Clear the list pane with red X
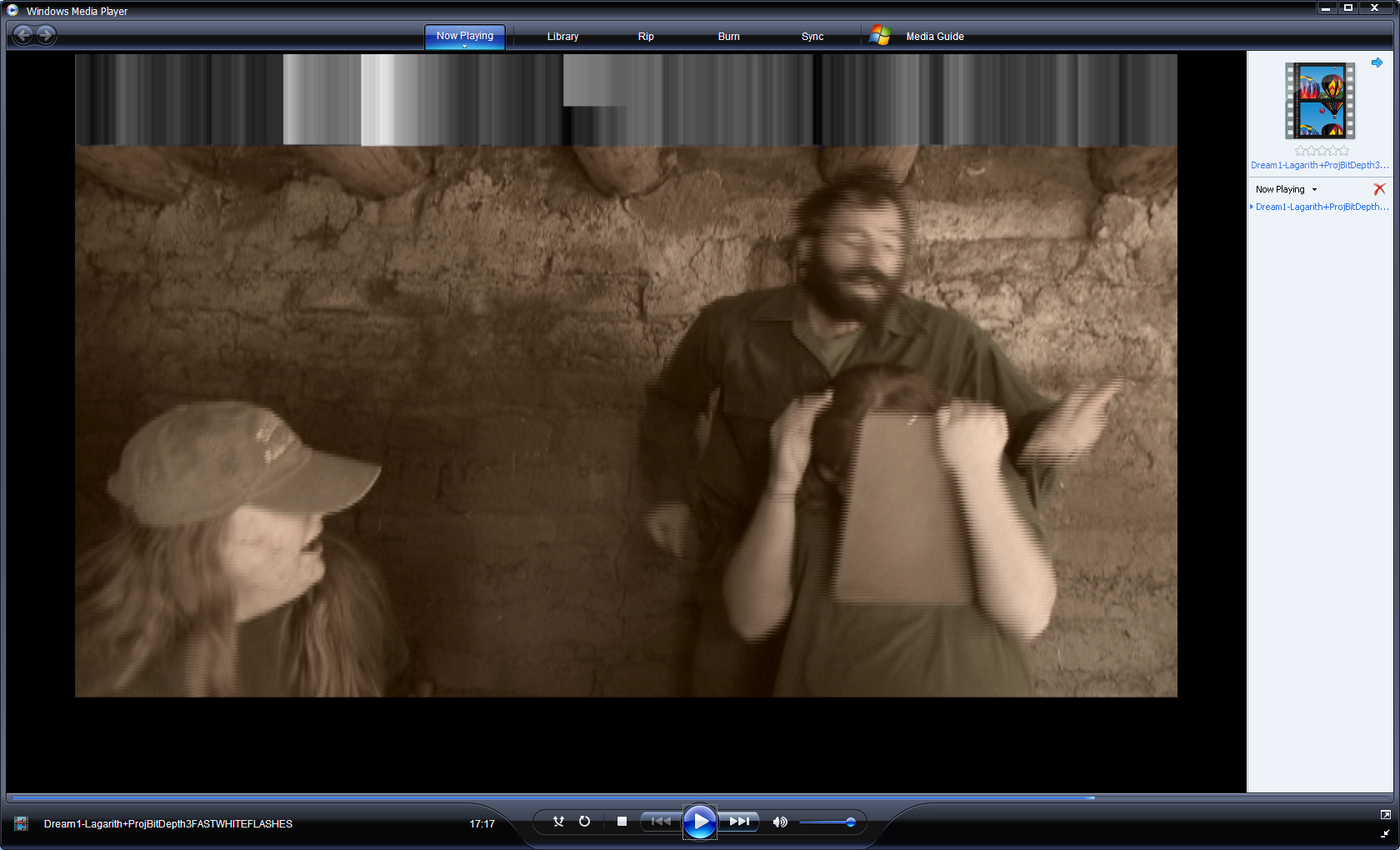Image resolution: width=1400 pixels, height=850 pixels. pyautogui.click(x=1379, y=189)
